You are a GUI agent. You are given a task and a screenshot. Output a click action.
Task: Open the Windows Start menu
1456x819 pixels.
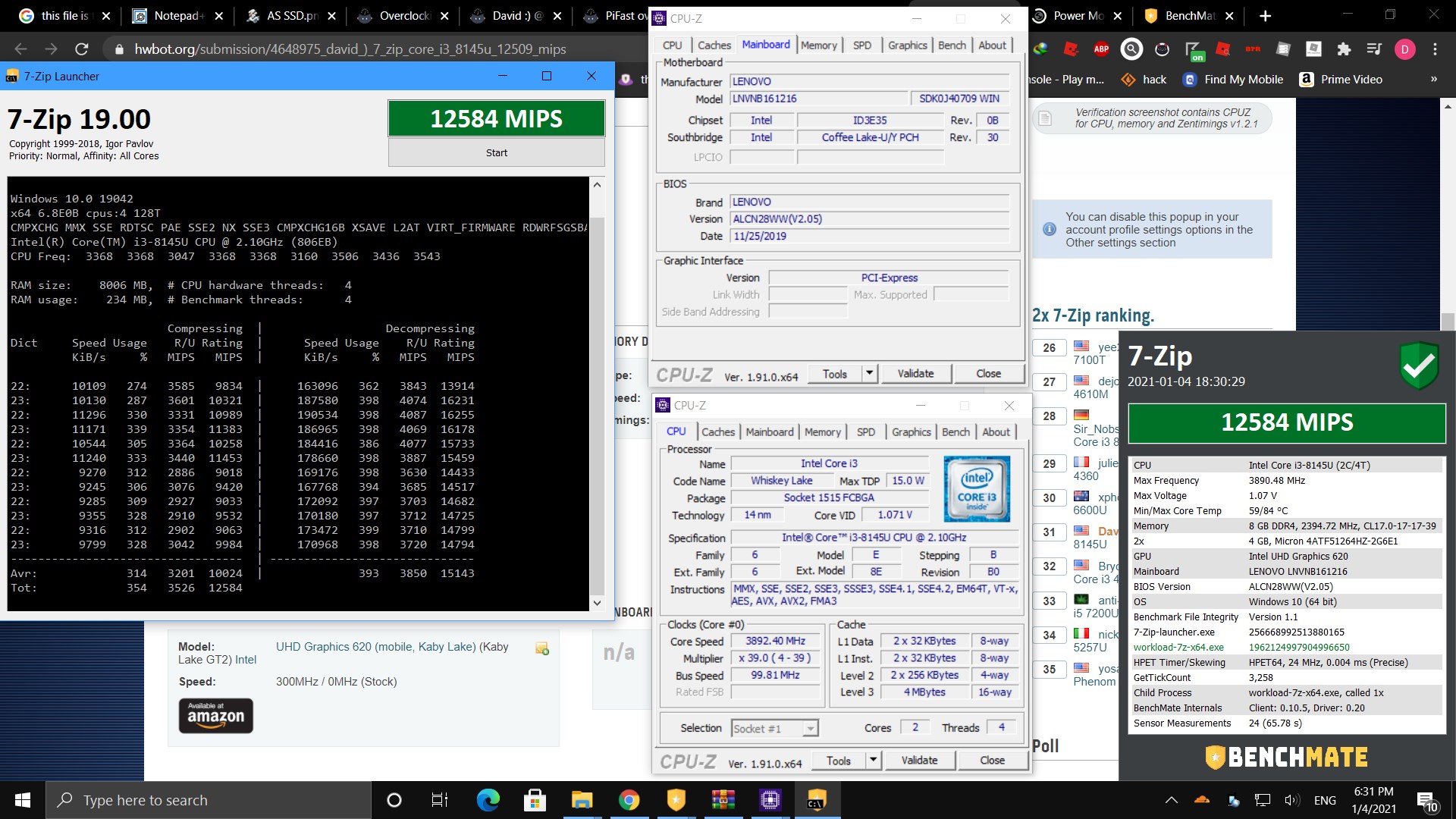click(x=23, y=800)
